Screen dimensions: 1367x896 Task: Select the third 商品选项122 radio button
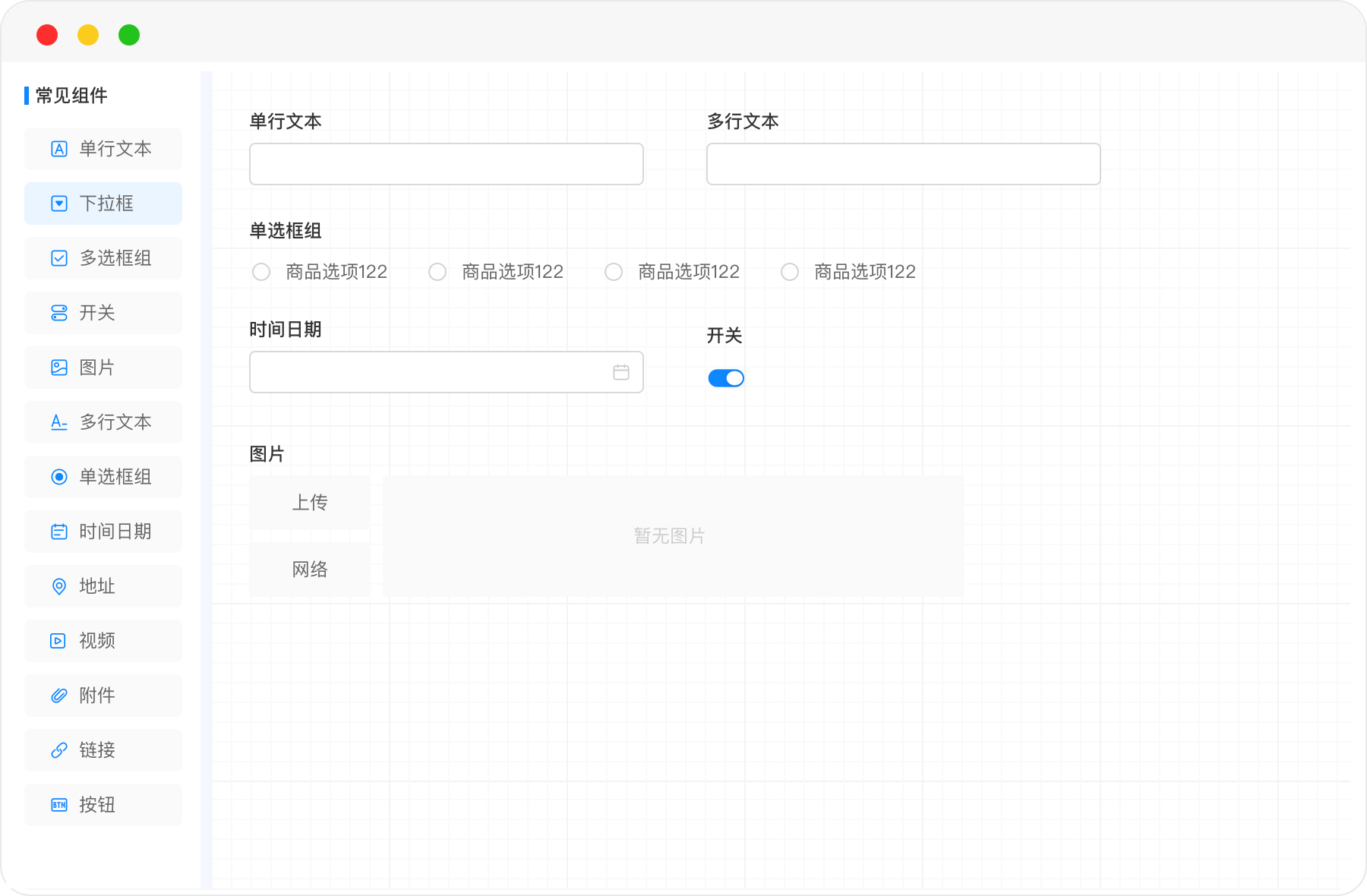pyautogui.click(x=614, y=272)
